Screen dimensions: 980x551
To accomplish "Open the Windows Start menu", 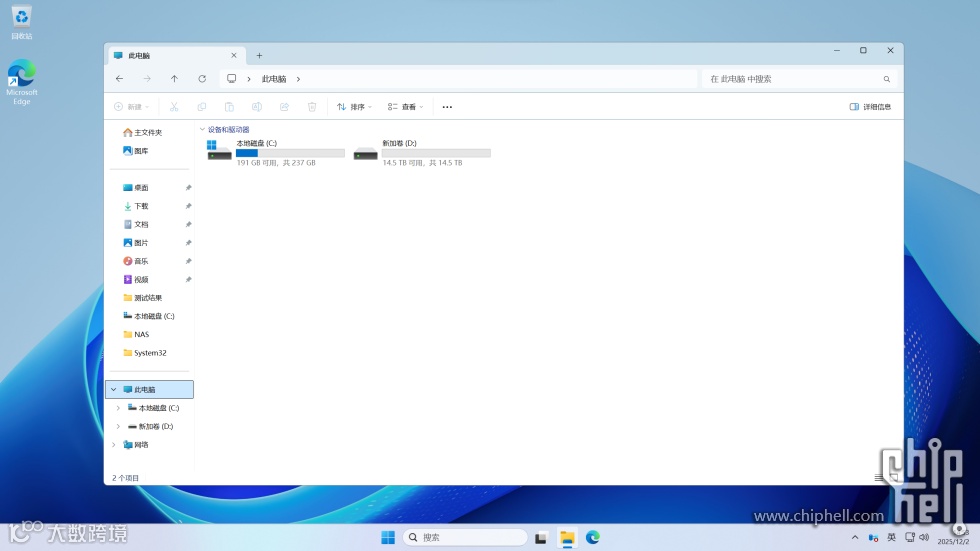I will pos(388,537).
